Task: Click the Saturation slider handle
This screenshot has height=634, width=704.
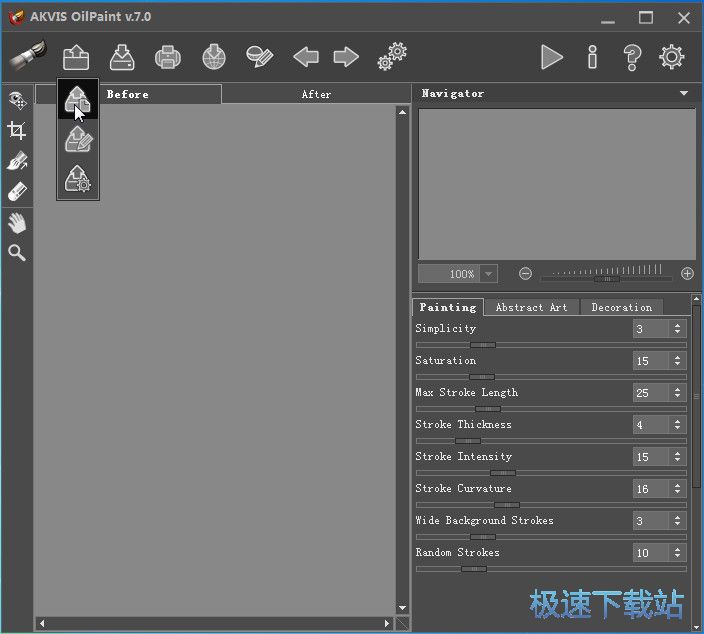Action: tap(482, 377)
